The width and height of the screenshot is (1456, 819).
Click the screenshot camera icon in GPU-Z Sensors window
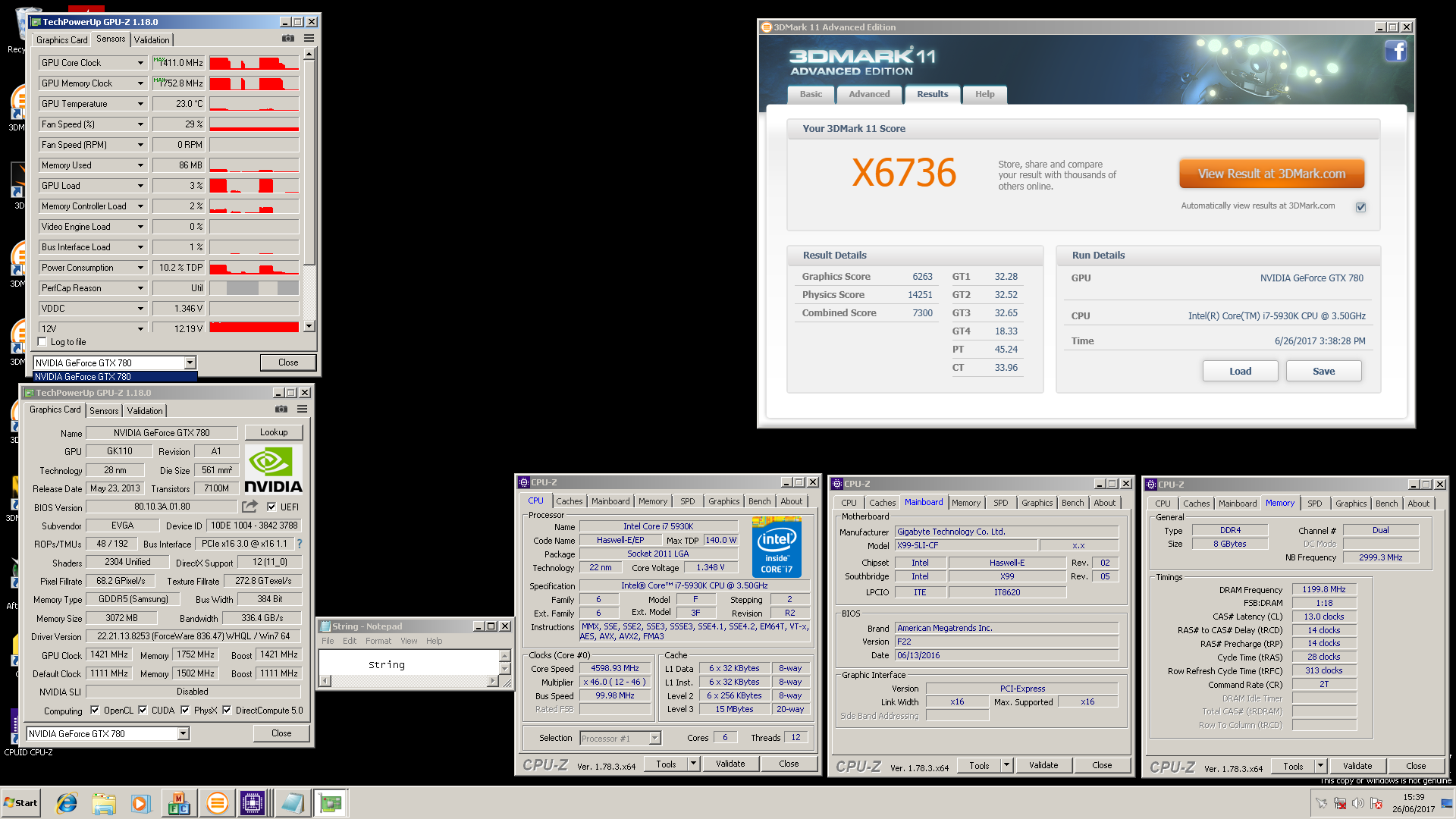[288, 38]
